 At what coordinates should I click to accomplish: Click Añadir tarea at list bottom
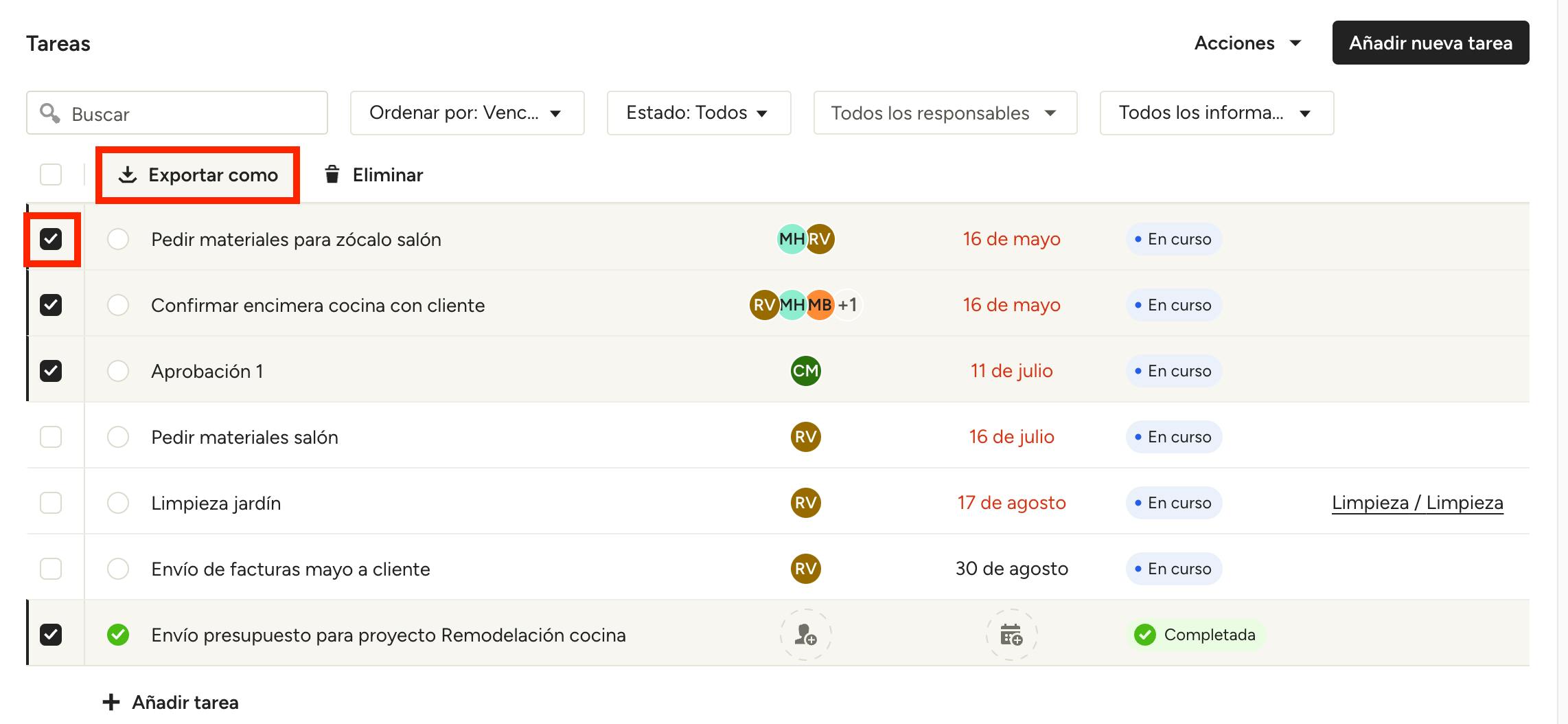click(x=171, y=702)
